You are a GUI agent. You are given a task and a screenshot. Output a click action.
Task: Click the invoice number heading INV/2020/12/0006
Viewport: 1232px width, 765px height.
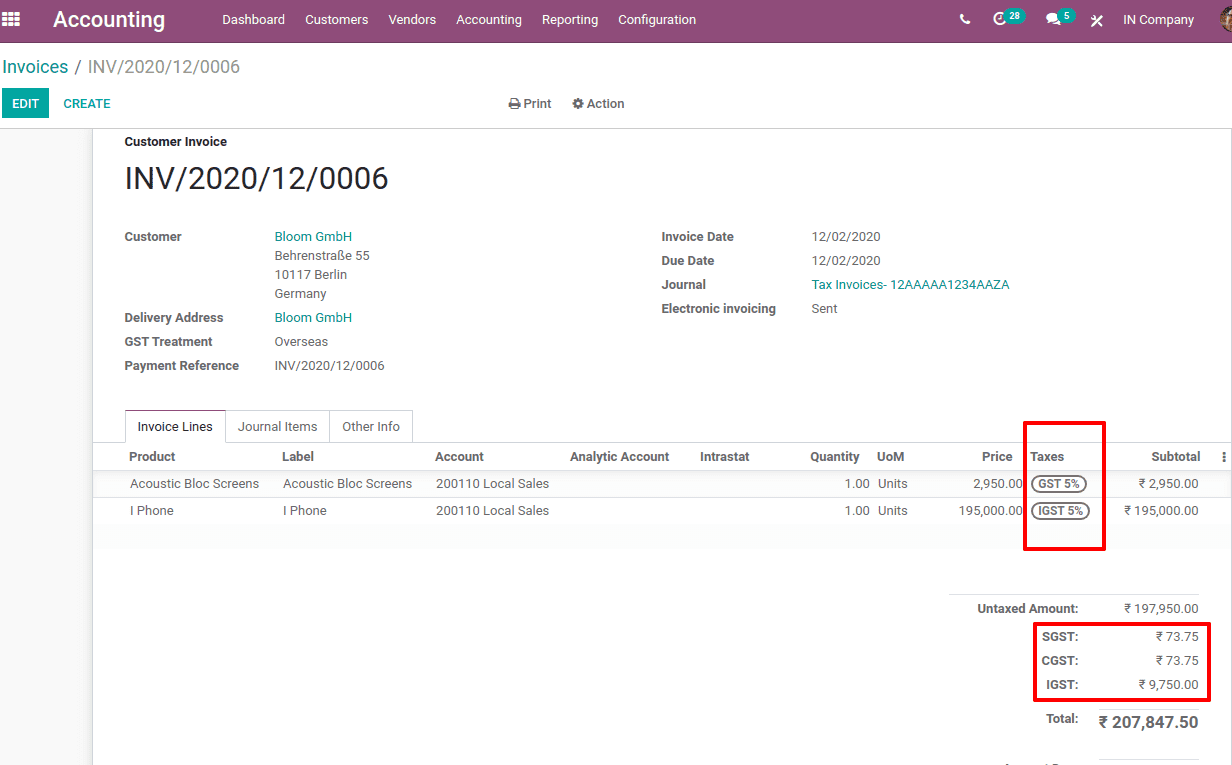[256, 179]
